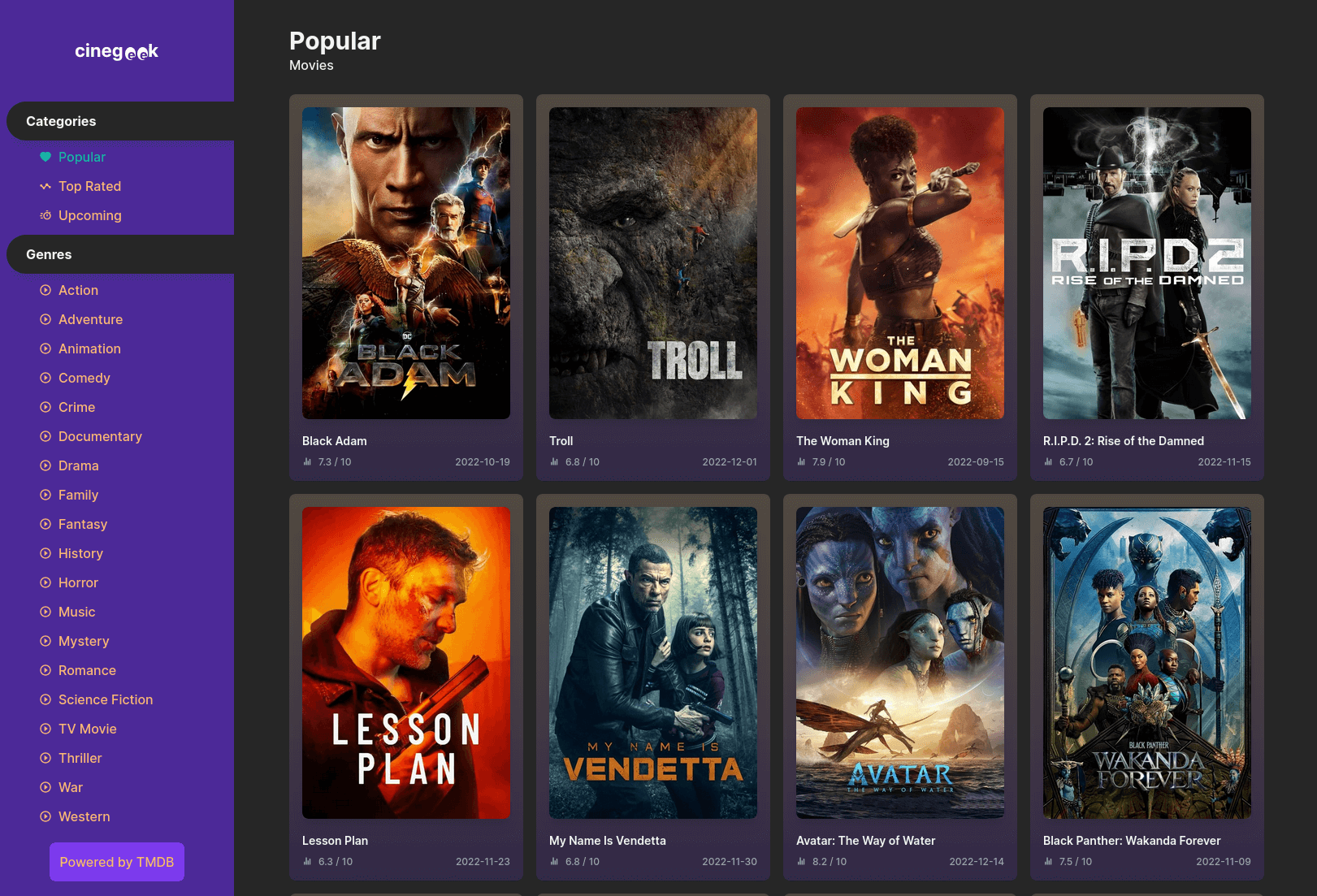Viewport: 1317px width, 896px height.
Task: Click the trend icon beside Top Rated
Action: 45,186
